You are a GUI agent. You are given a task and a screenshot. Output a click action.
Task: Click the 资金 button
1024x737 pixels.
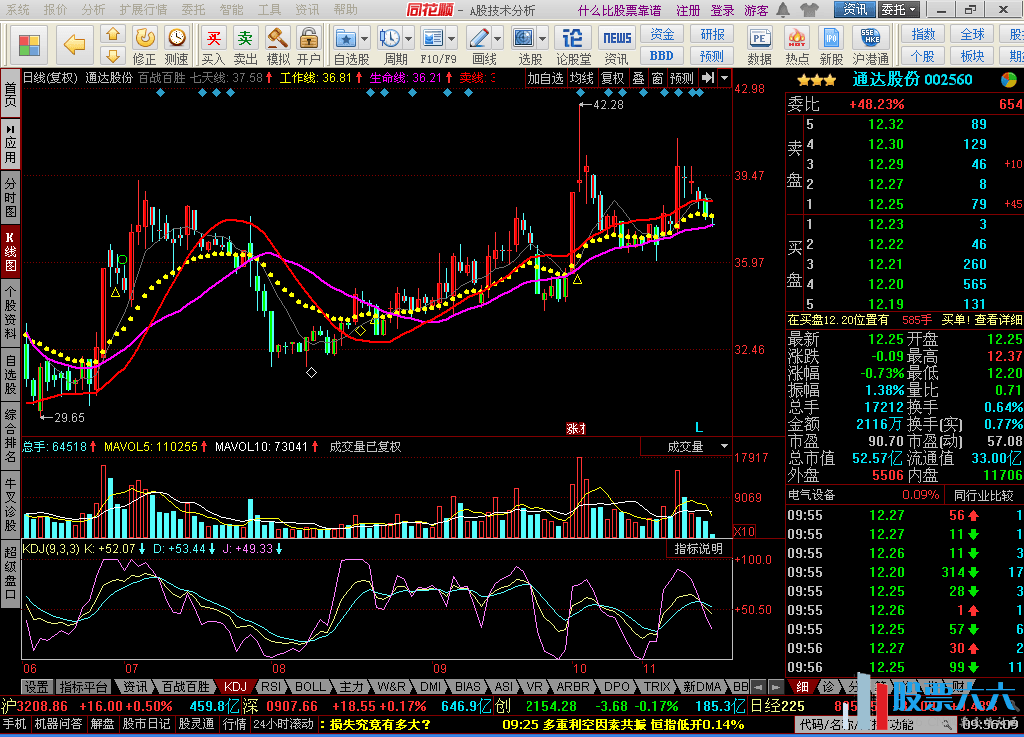click(x=662, y=34)
